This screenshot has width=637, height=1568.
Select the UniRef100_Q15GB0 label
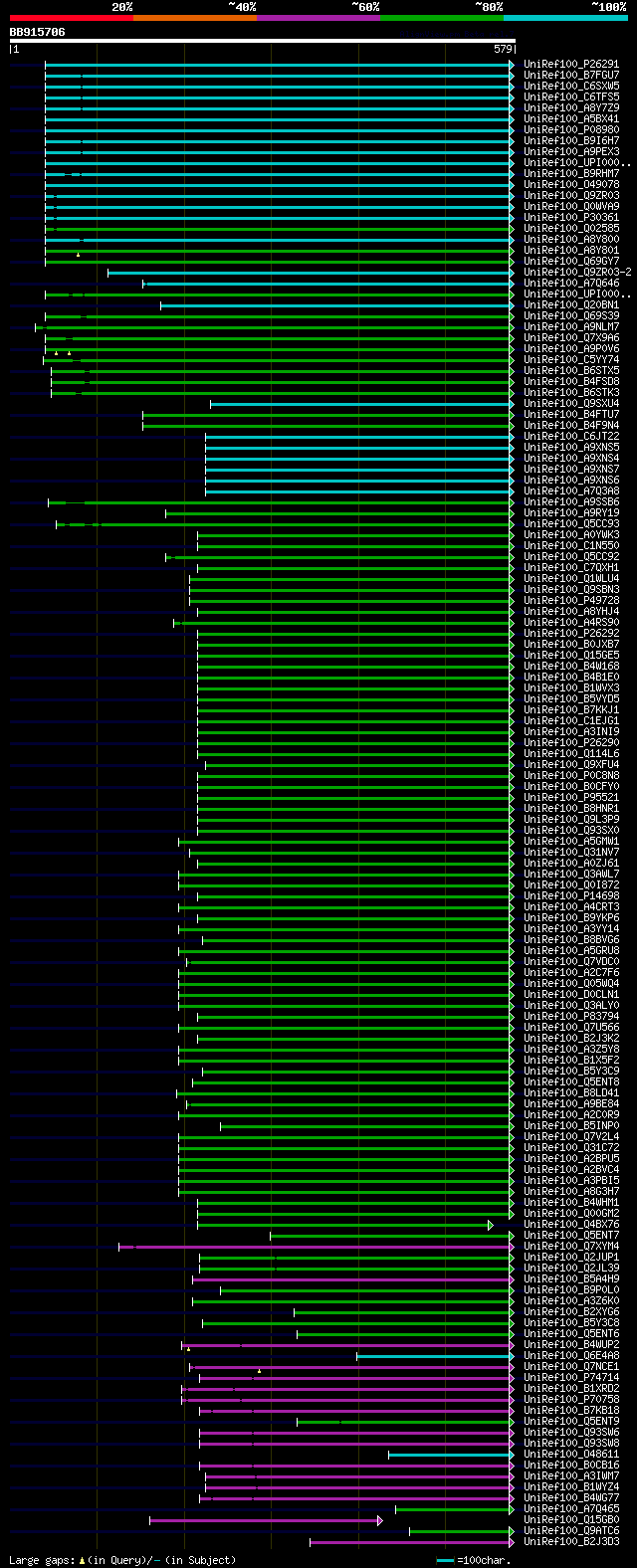click(x=571, y=1519)
